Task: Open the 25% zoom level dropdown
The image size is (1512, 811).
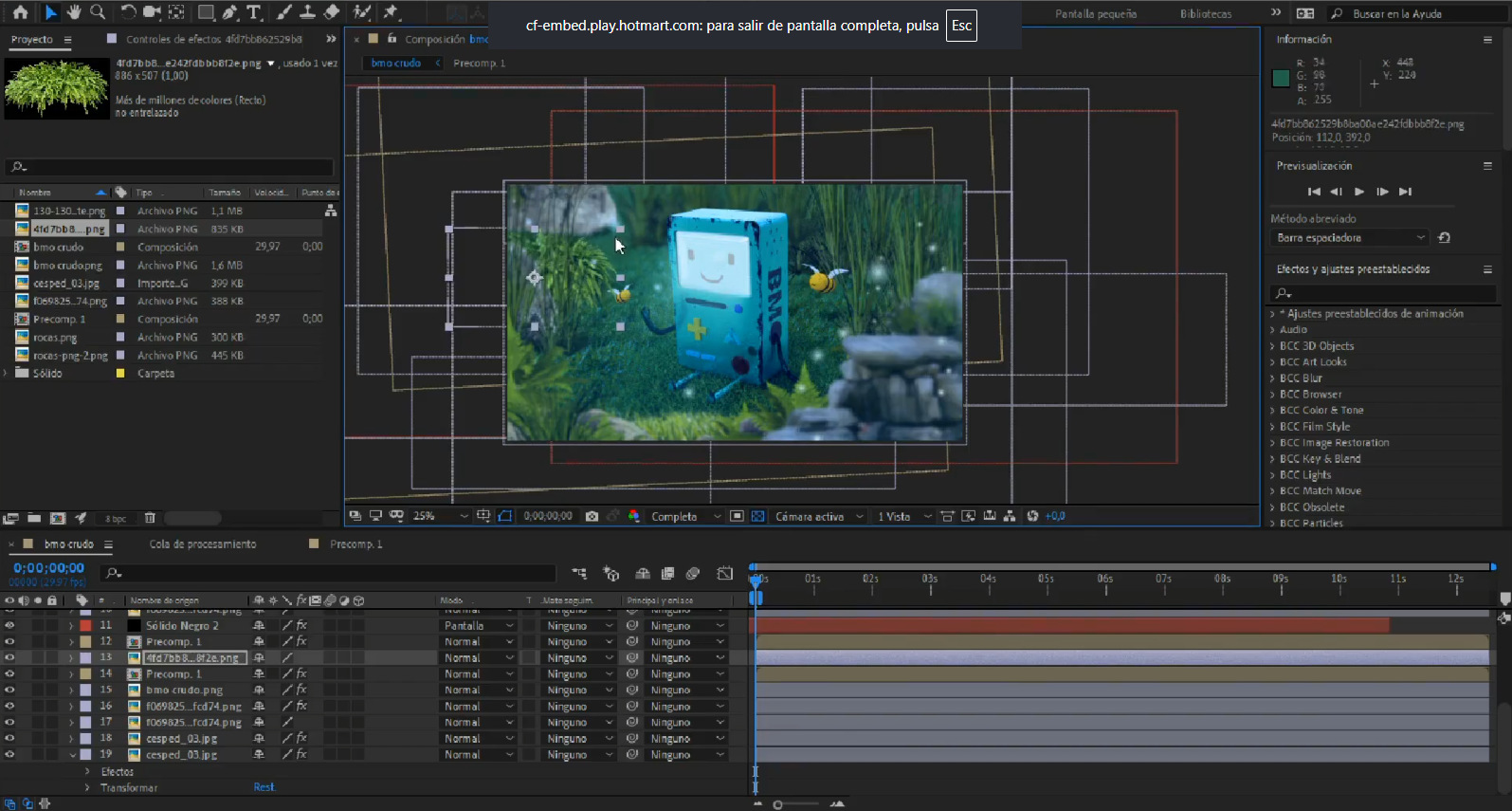Action: 441,516
